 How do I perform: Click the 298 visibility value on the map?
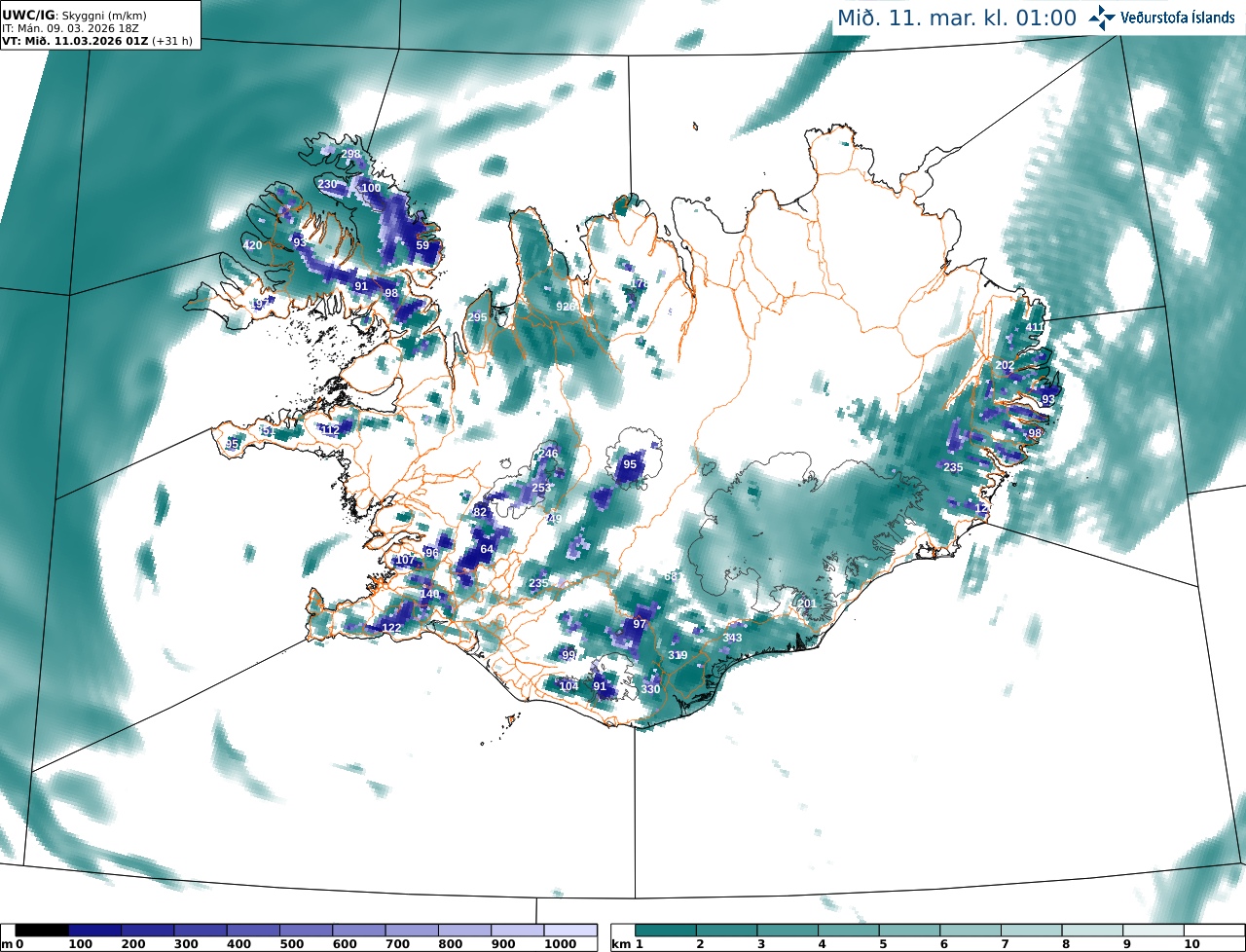[350, 154]
